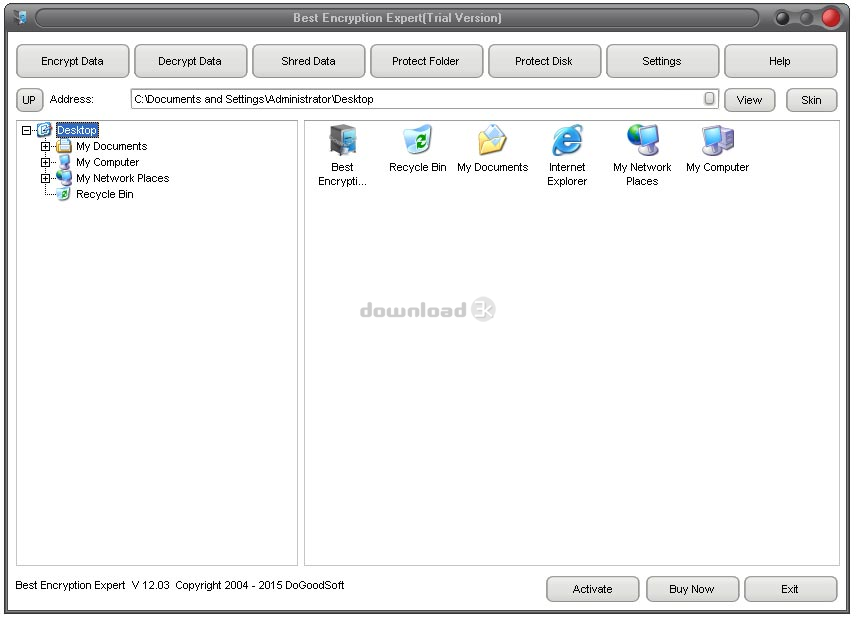Click the gray maximize circle in title bar
The height and width of the screenshot is (618, 857).
(806, 18)
